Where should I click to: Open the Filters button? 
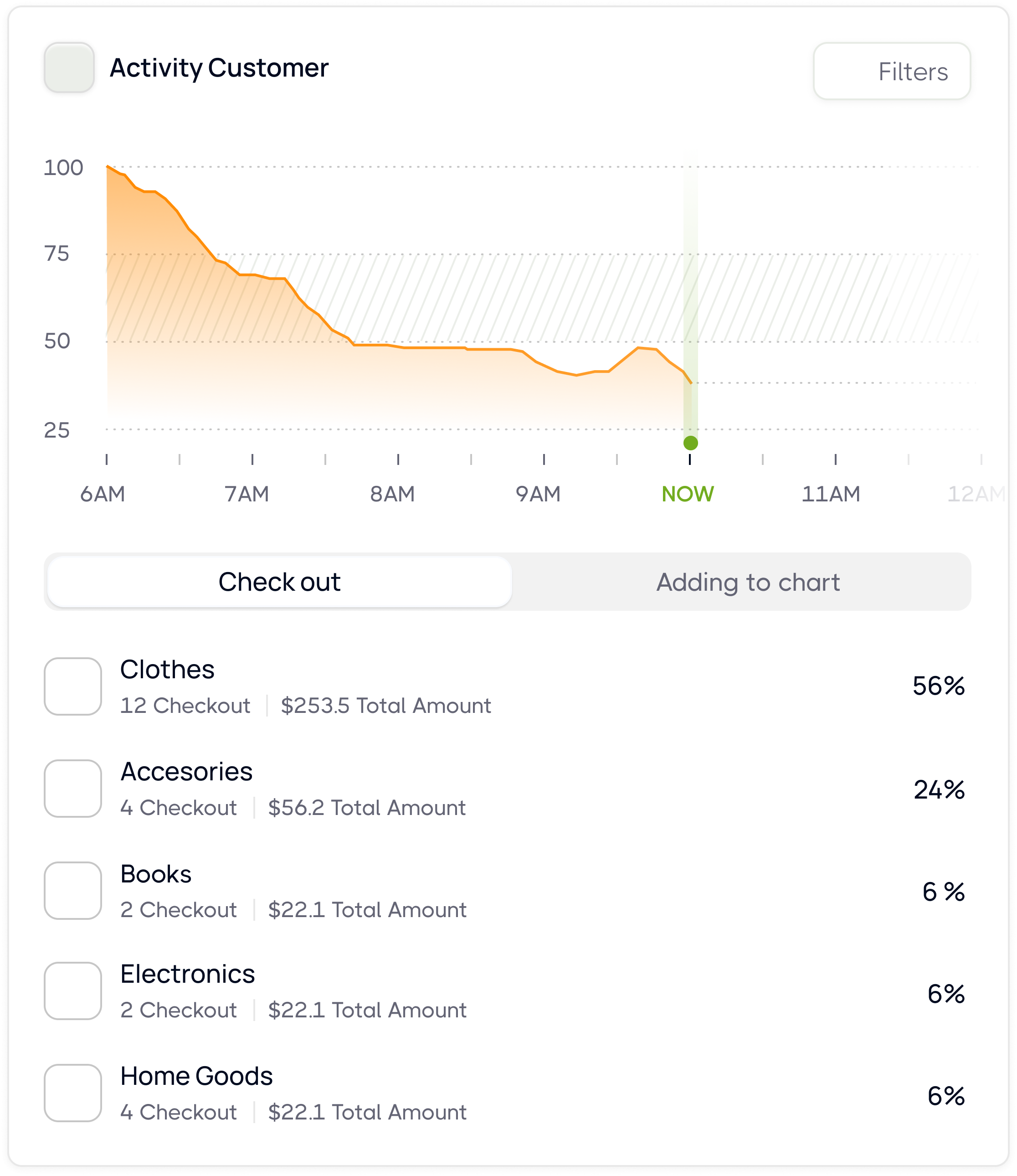(891, 72)
